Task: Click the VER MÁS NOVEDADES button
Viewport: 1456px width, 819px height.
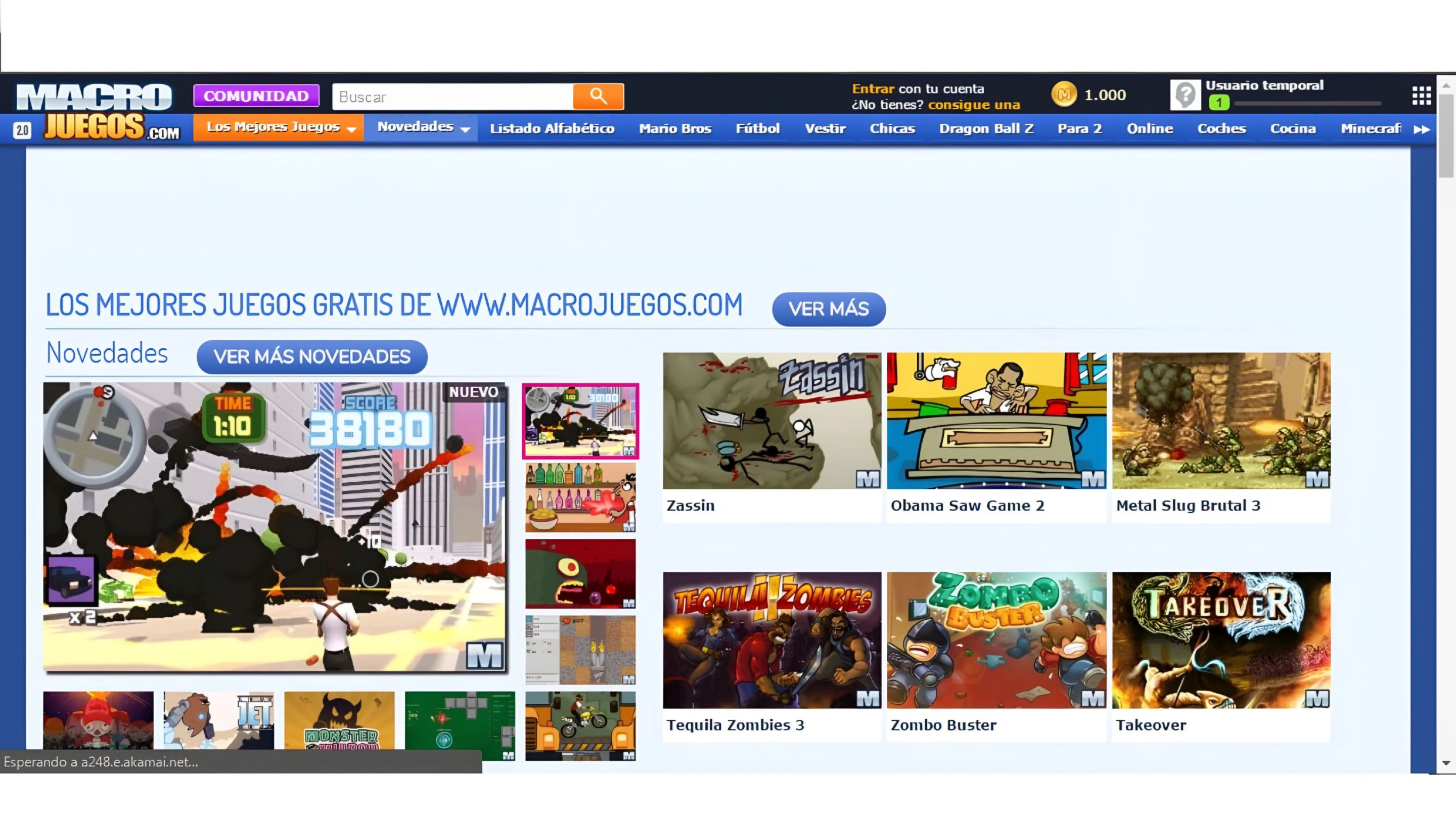Action: point(311,356)
